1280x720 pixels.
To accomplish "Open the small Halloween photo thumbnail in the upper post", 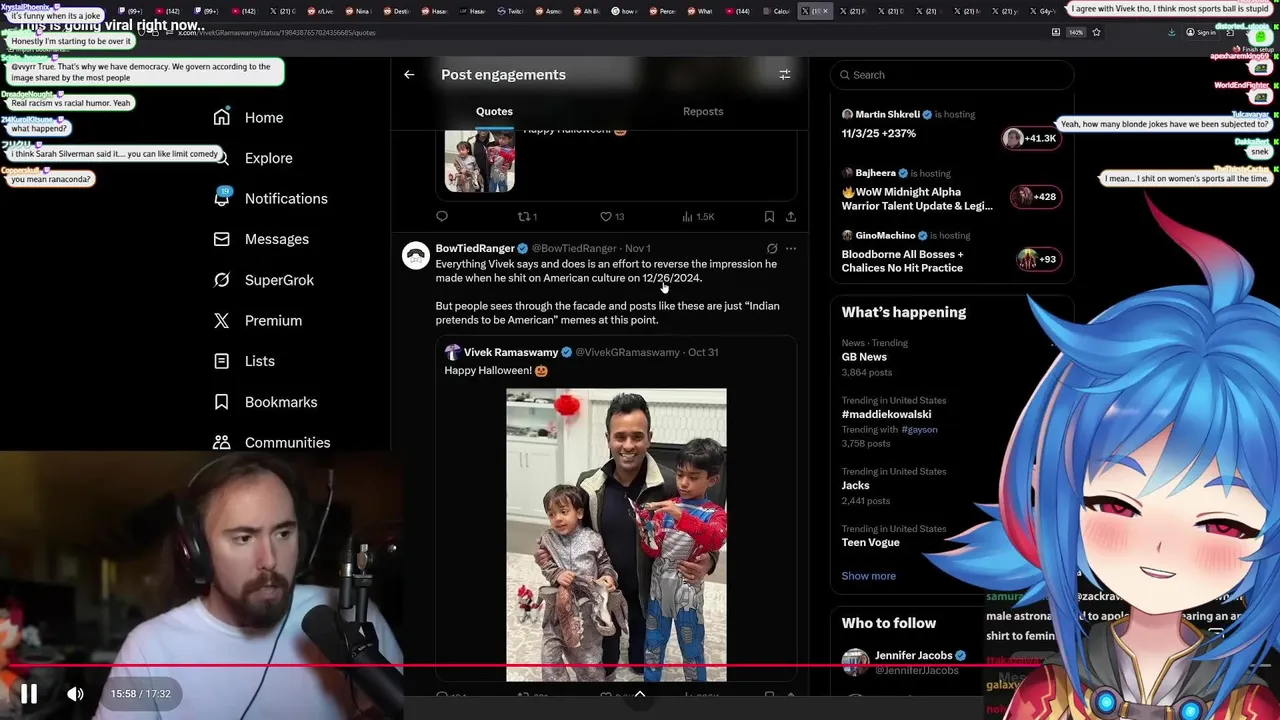I will pos(480,160).
